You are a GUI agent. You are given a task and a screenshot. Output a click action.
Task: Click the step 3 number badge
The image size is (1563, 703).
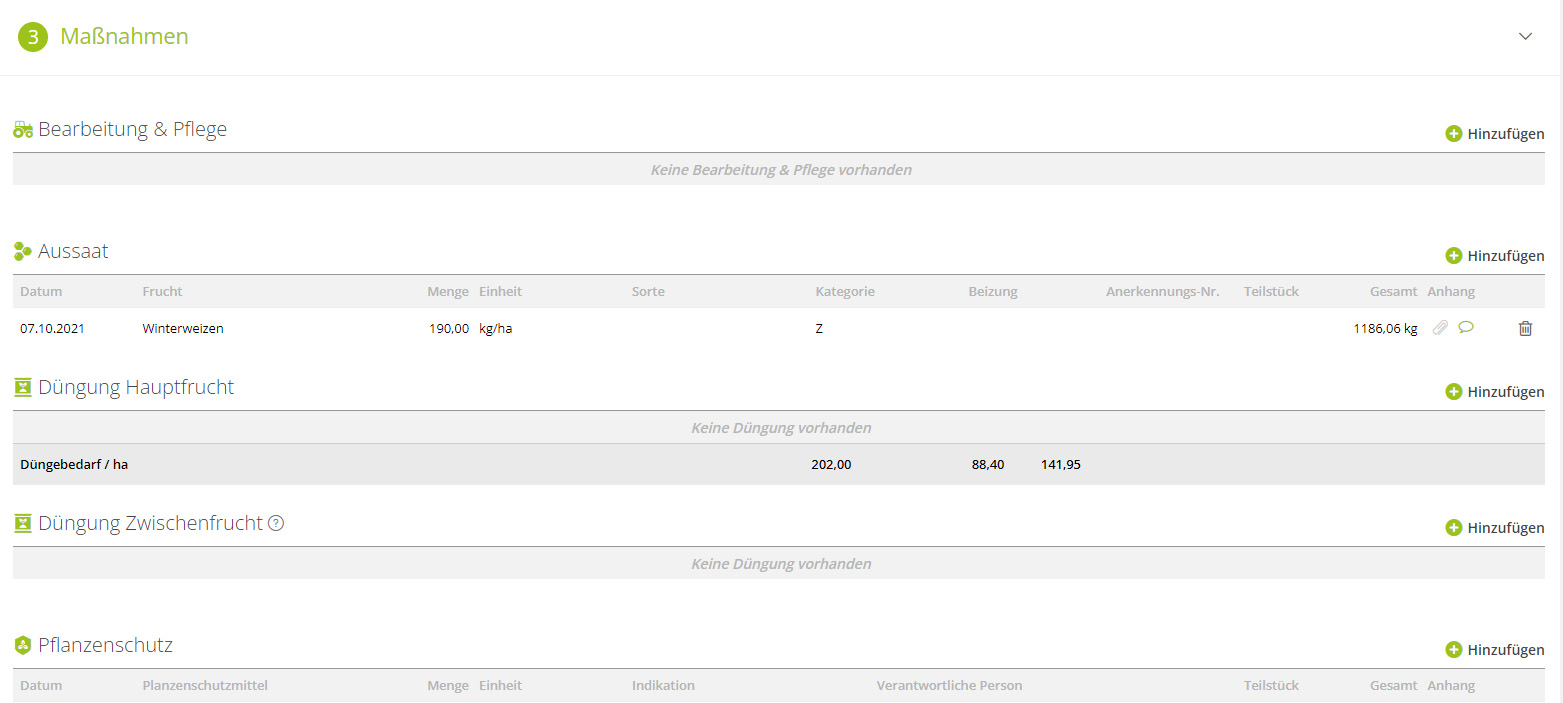[33, 37]
